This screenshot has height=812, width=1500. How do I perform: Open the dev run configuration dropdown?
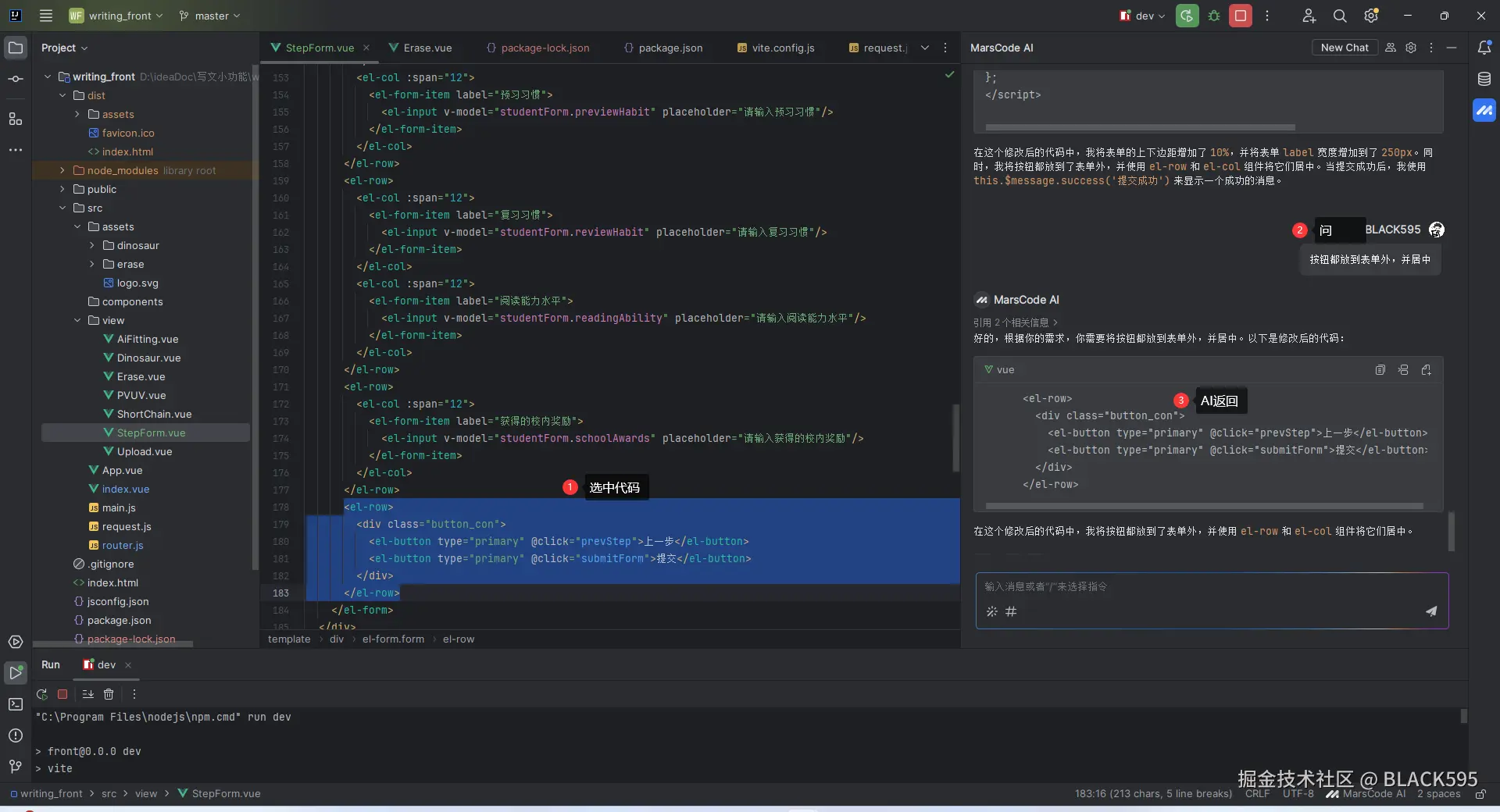tap(1141, 16)
